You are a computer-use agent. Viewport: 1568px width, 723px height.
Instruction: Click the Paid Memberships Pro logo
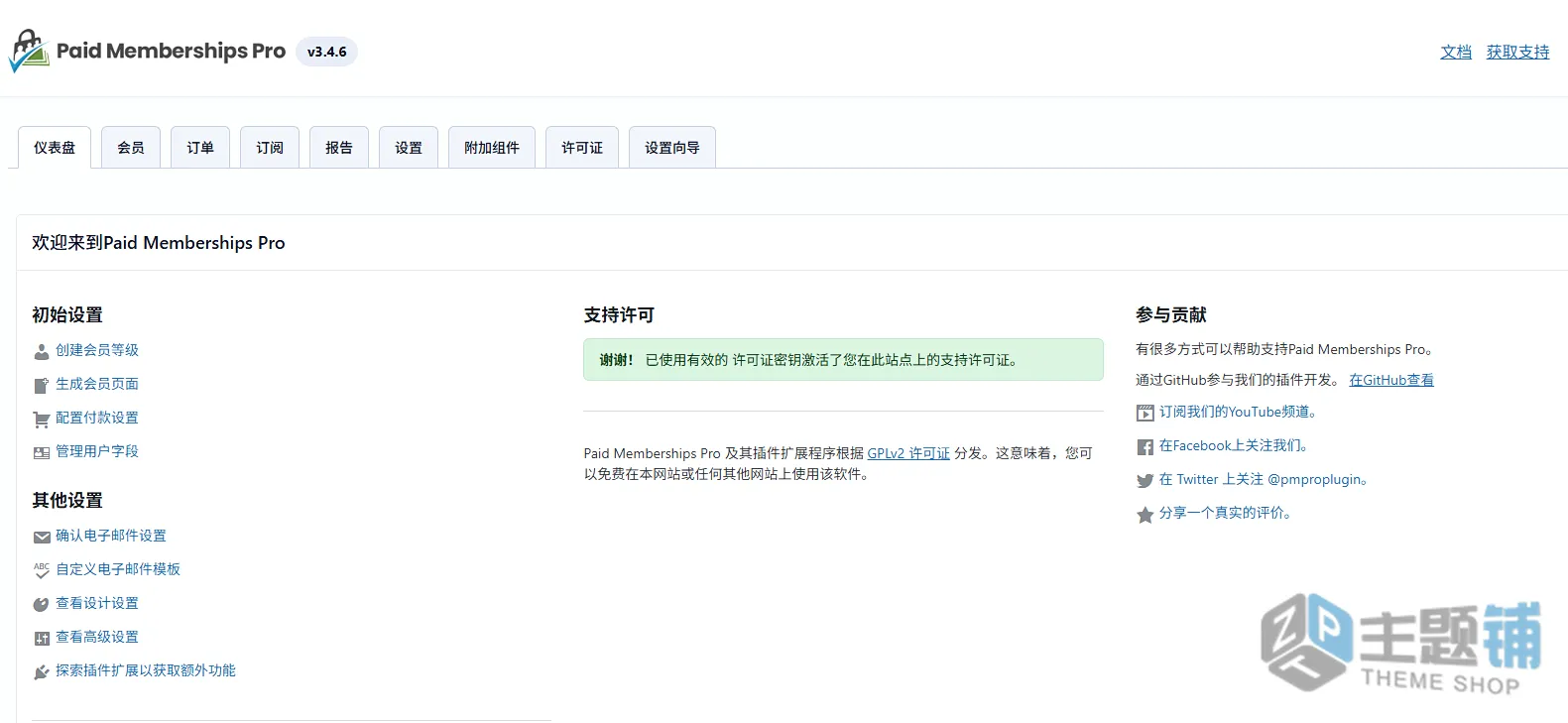148,51
